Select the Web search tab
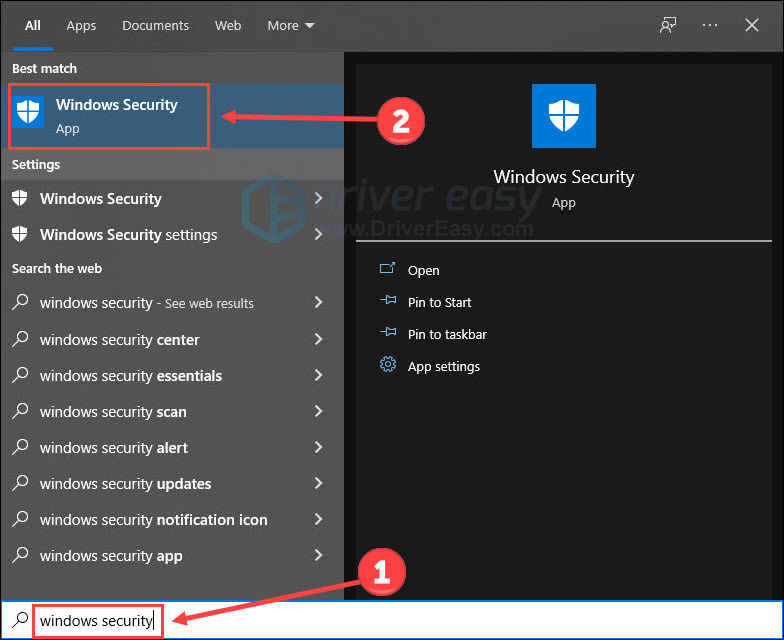The height and width of the screenshot is (640, 784). tap(228, 26)
